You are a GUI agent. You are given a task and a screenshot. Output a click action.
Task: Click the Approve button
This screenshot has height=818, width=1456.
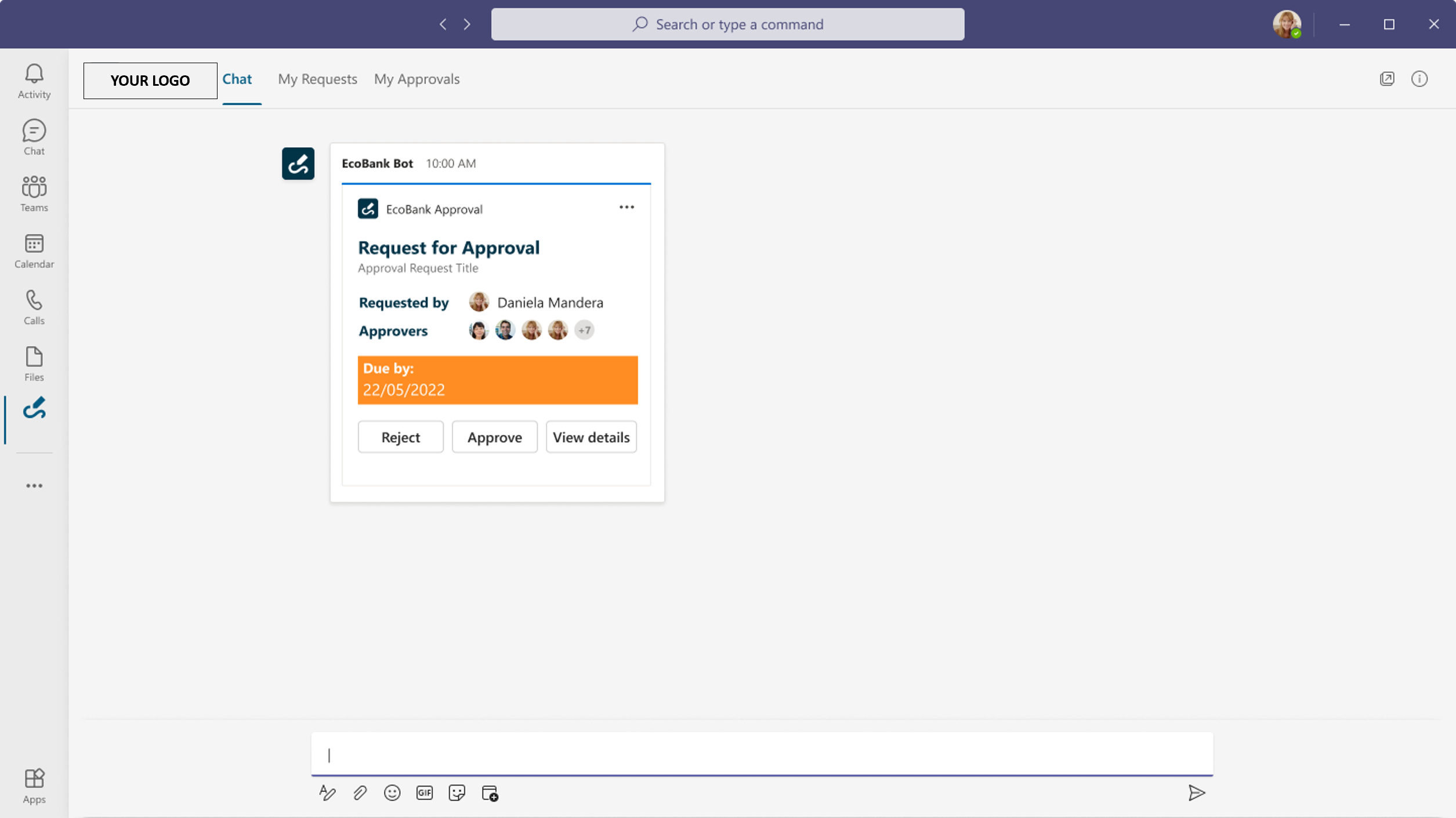[494, 437]
